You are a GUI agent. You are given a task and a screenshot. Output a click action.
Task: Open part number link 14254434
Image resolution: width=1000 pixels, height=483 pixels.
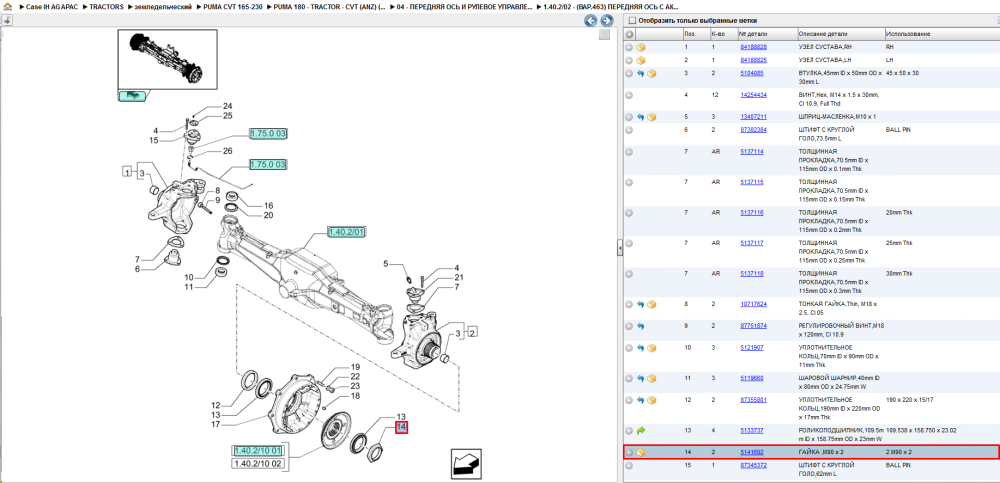[753, 95]
